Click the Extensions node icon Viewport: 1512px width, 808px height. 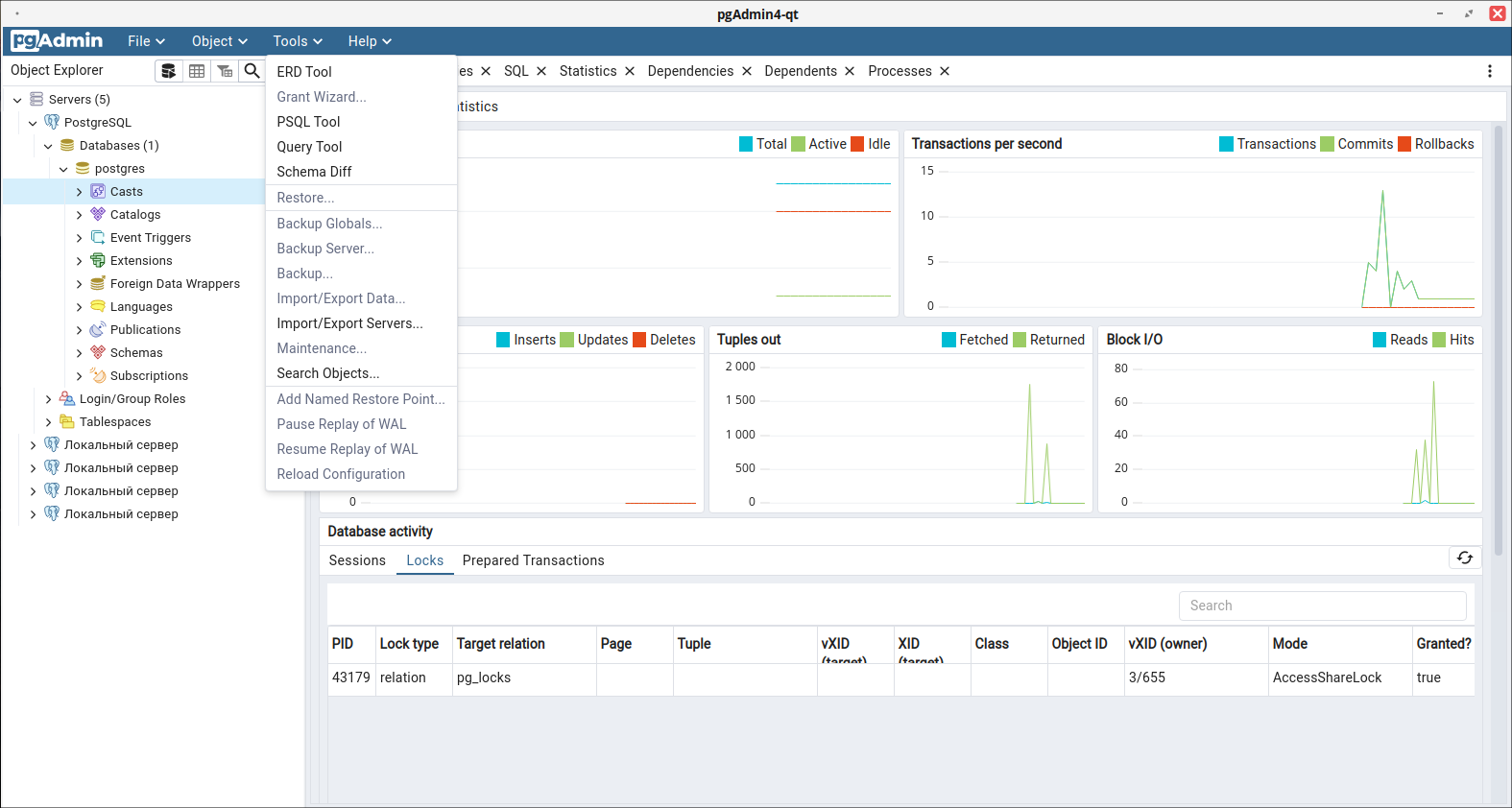click(x=98, y=260)
